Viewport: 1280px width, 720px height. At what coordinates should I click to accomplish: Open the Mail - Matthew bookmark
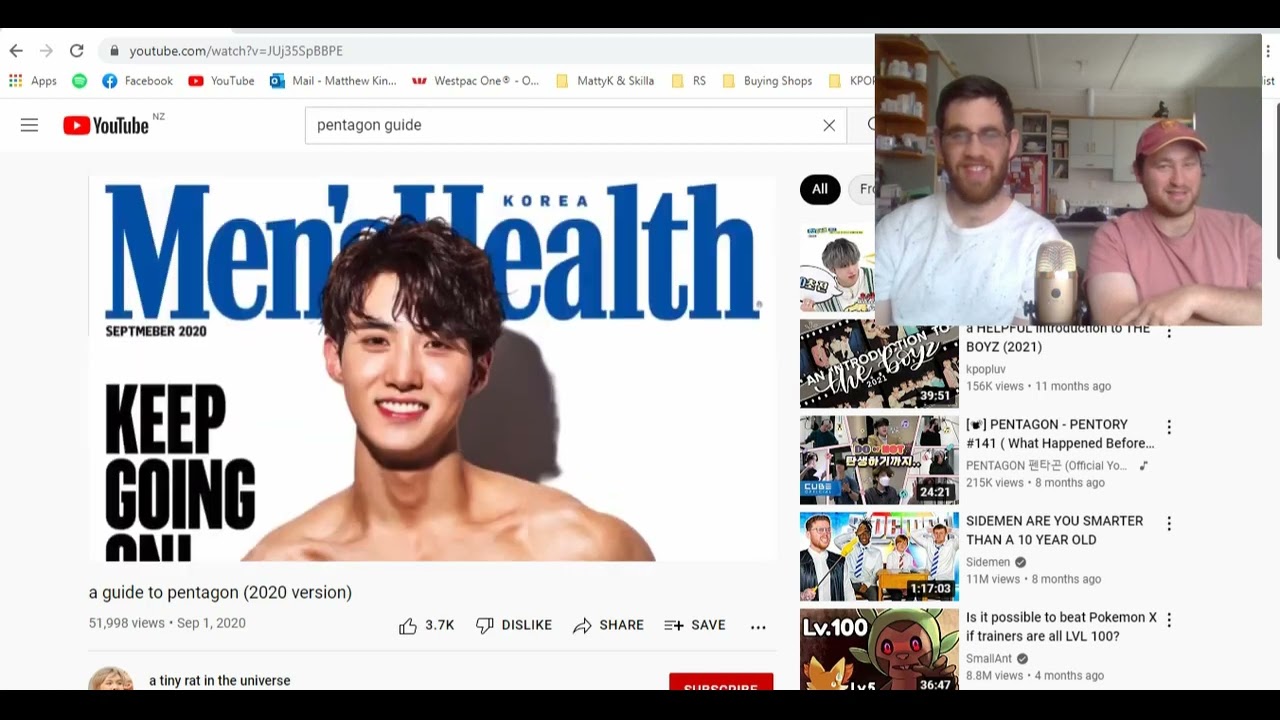pyautogui.click(x=333, y=81)
